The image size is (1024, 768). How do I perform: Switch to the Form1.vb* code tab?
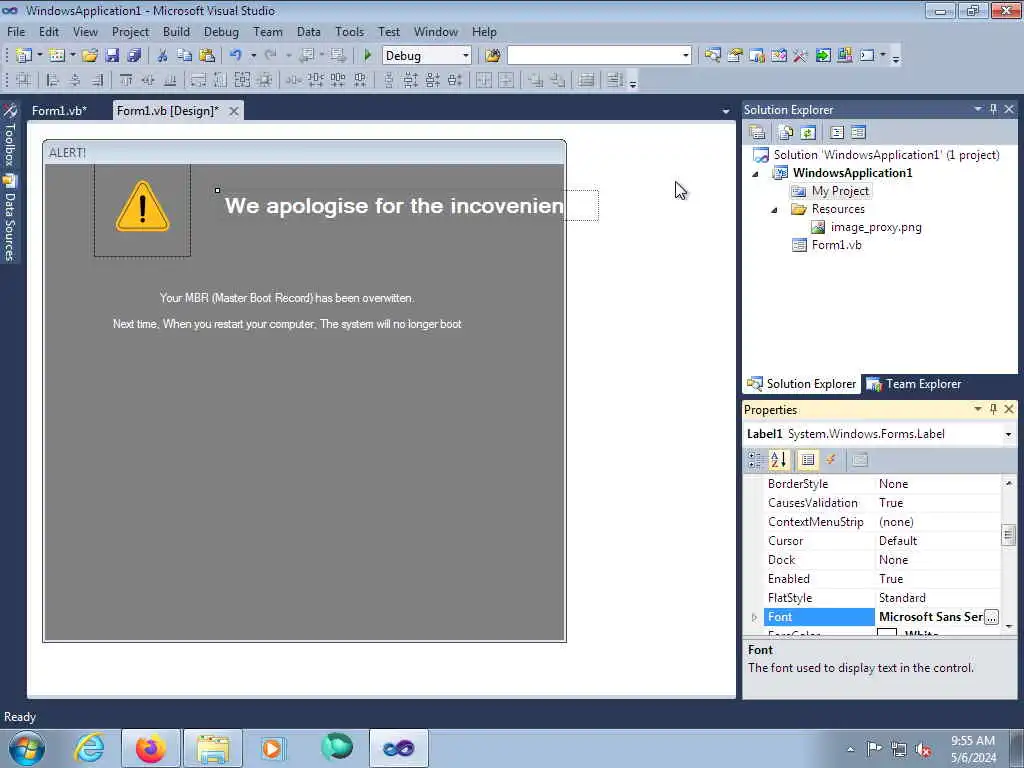click(x=59, y=111)
